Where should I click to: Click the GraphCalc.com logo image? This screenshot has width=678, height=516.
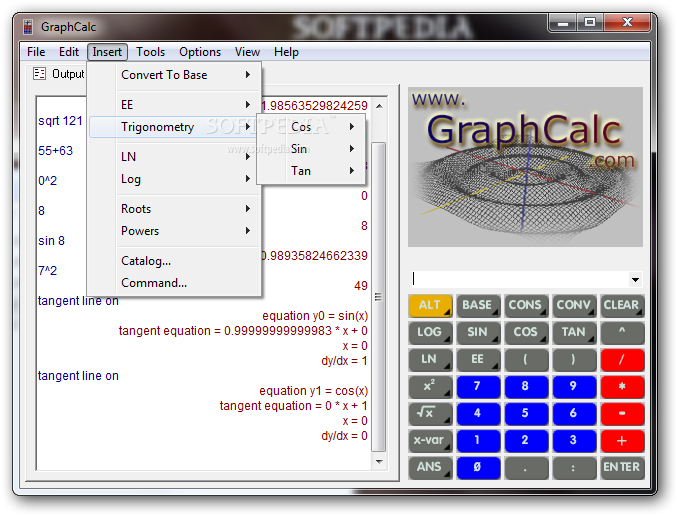pos(525,167)
